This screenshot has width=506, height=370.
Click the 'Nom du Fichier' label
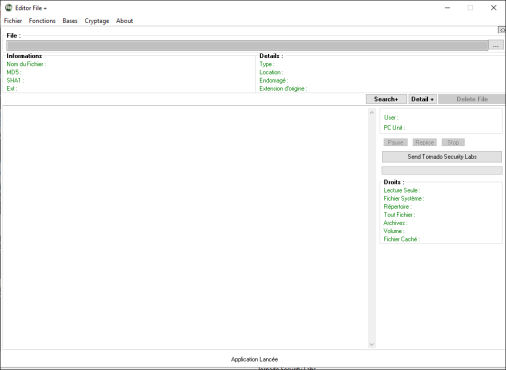click(x=26, y=64)
